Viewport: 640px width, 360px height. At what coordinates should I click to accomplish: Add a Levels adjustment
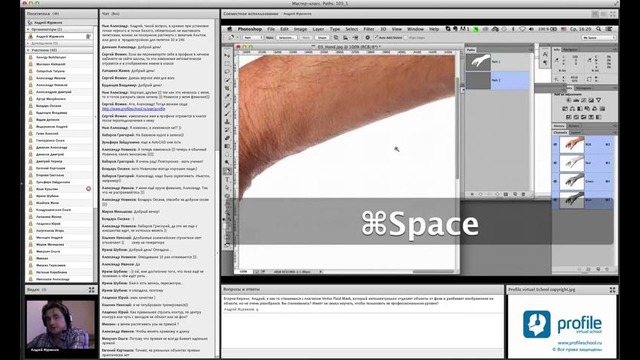tap(576, 100)
